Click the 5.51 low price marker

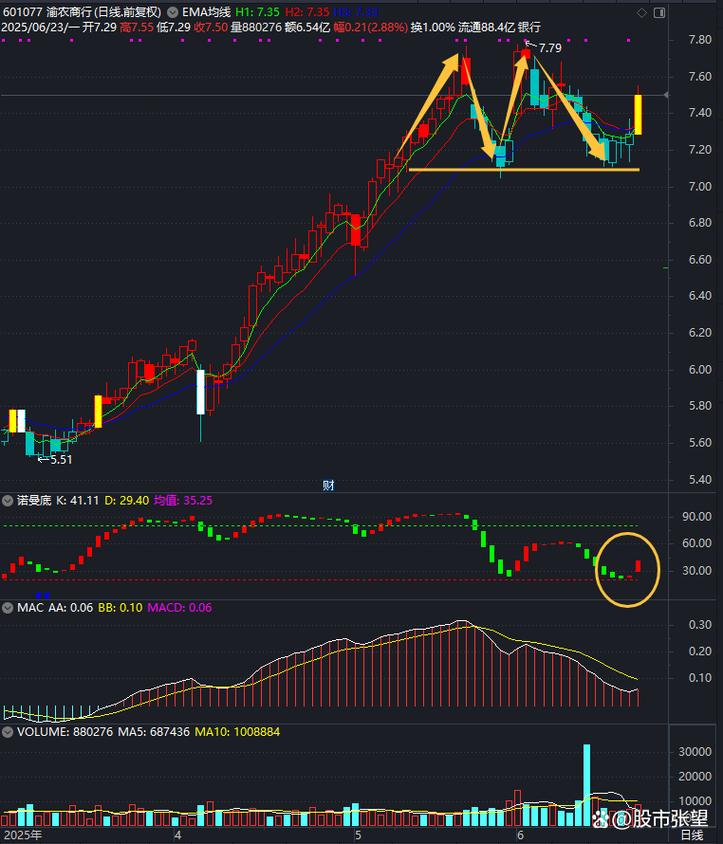58,459
